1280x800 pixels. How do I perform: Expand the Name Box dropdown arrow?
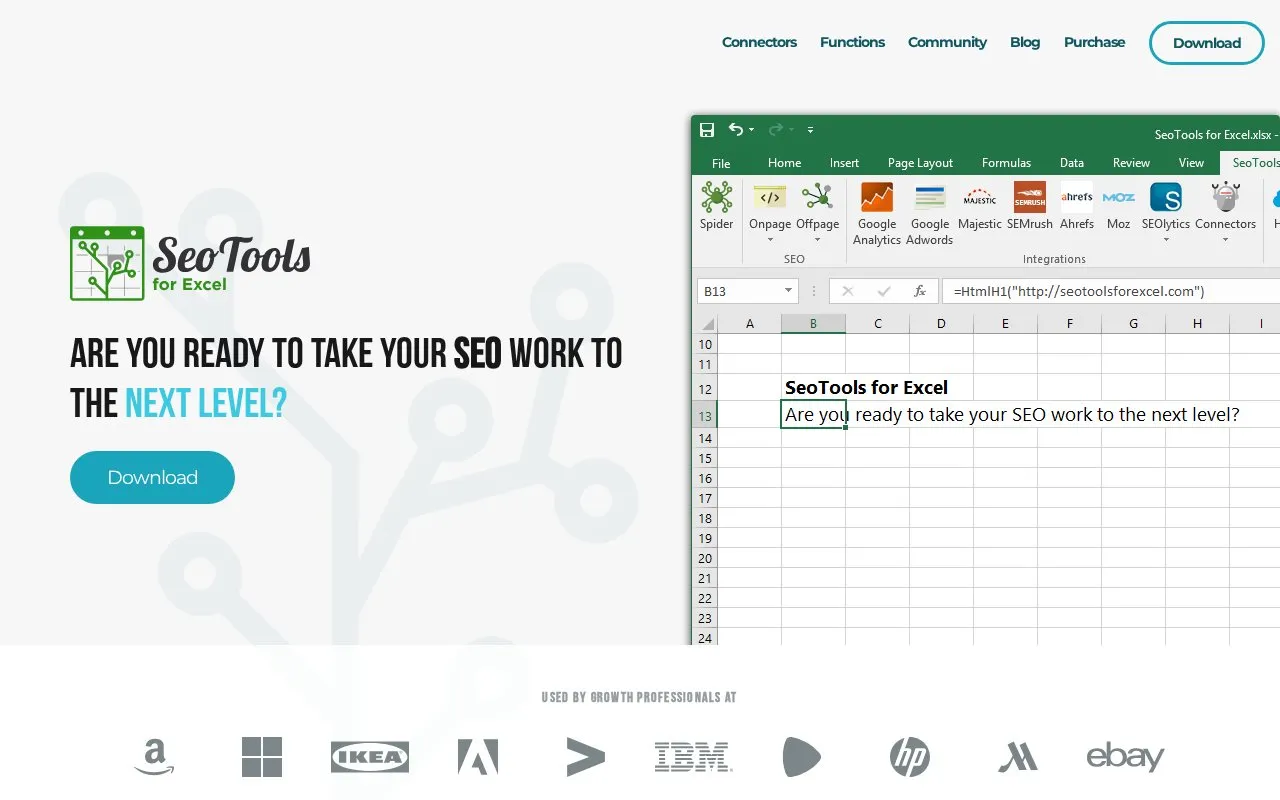tap(789, 291)
